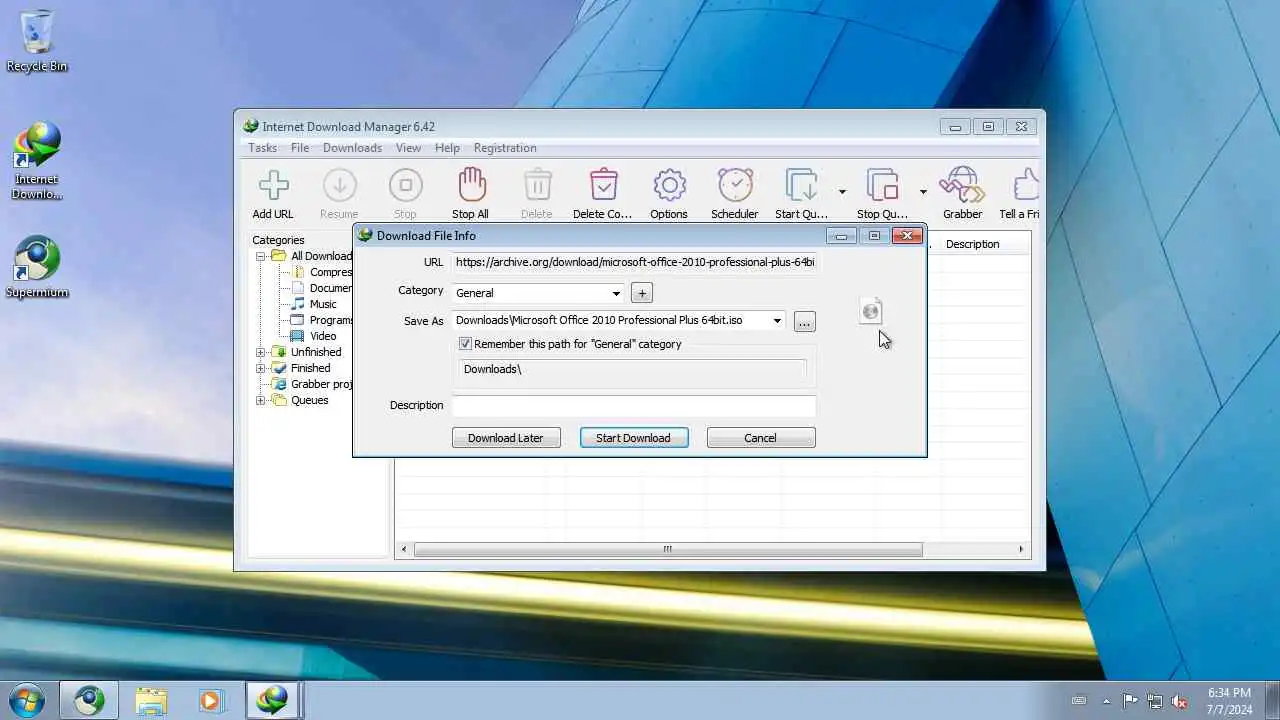Select the Compressed category in tree
The width and height of the screenshot is (1280, 720).
[x=331, y=272]
